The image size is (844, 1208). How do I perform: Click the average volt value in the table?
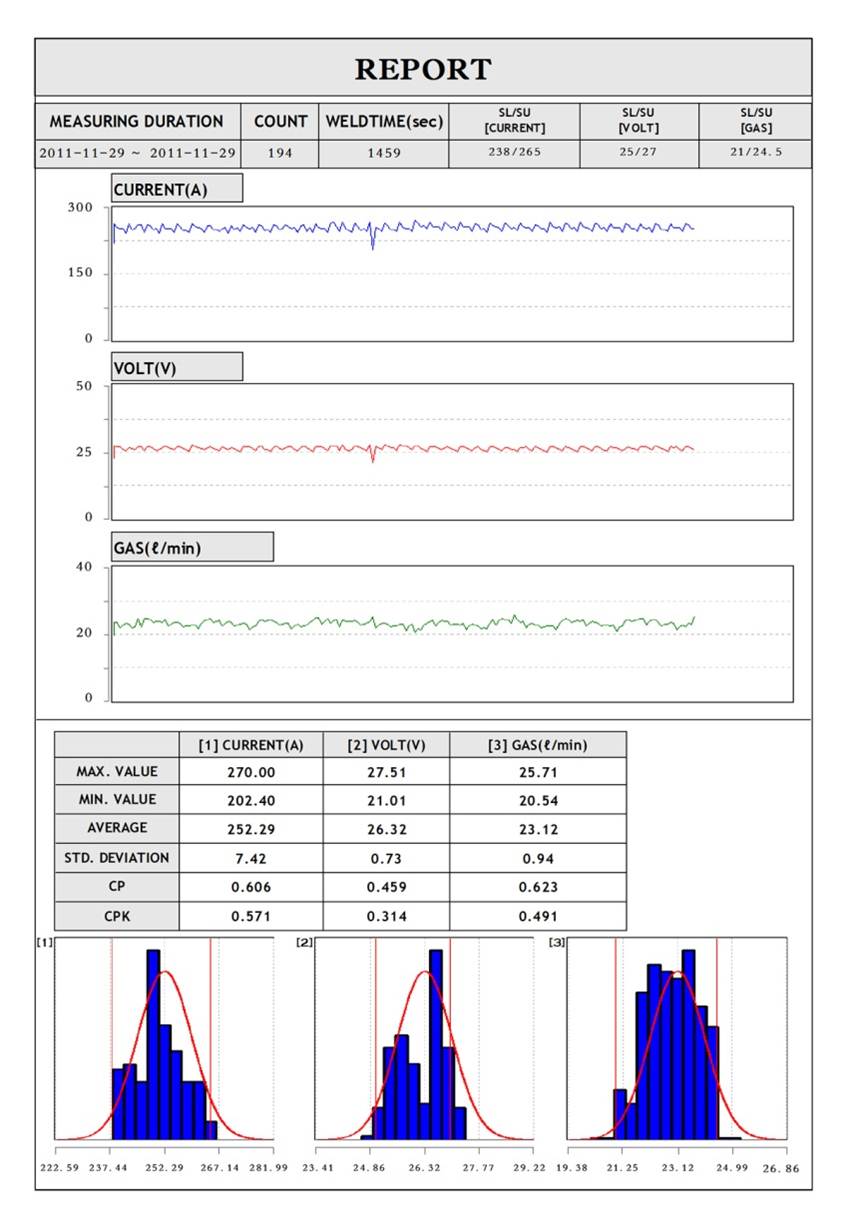pos(386,829)
